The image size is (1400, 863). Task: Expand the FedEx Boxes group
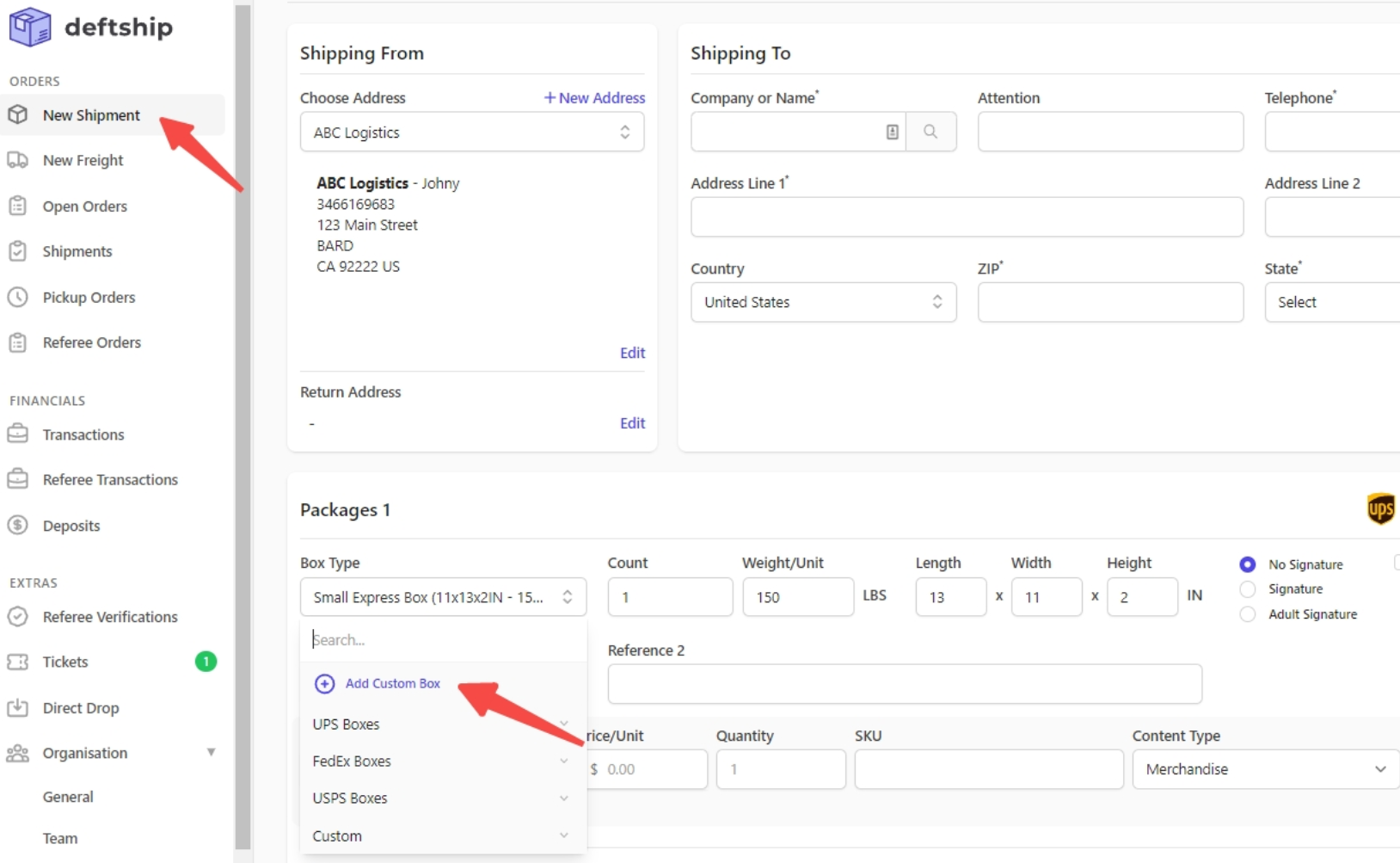441,761
